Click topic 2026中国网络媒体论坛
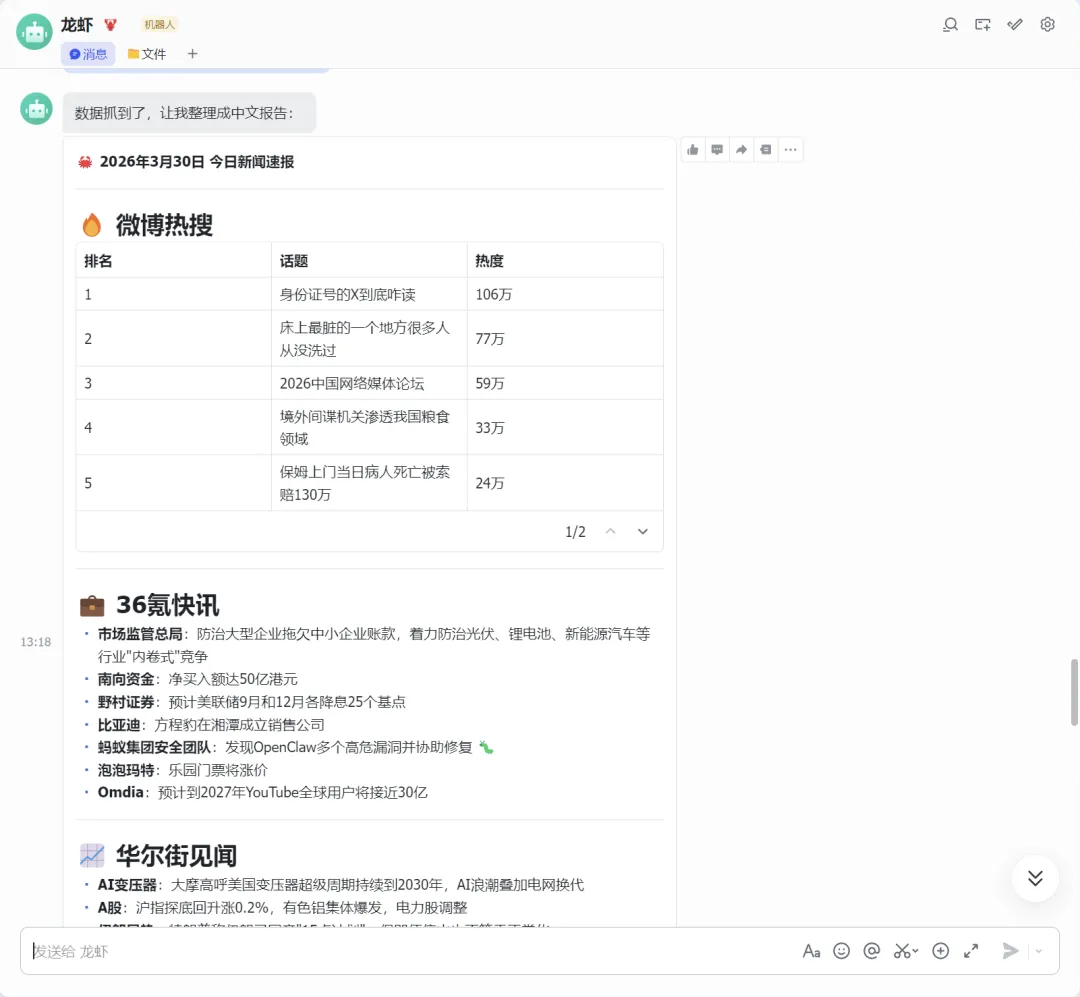The height and width of the screenshot is (997, 1080). (351, 384)
